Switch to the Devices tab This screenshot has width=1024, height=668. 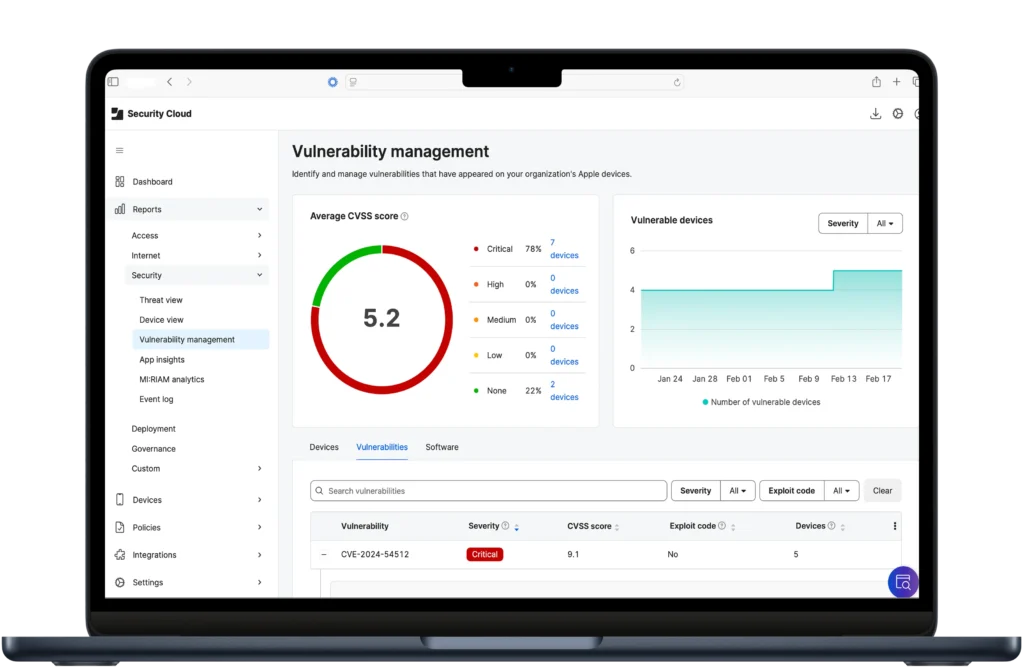tap(324, 447)
